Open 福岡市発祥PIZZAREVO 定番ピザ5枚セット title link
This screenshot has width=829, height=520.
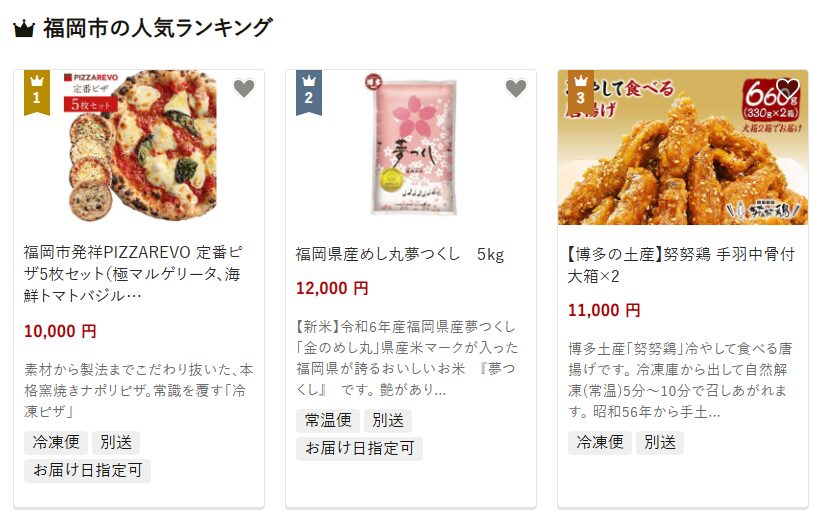click(133, 274)
